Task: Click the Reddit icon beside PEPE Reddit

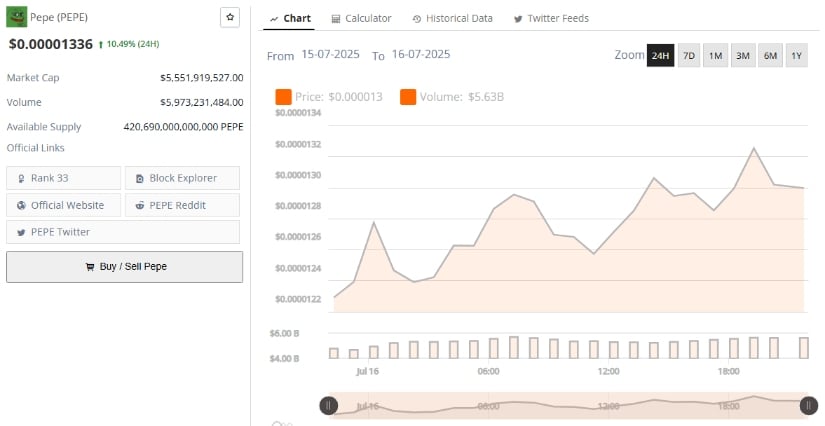Action: click(x=139, y=206)
